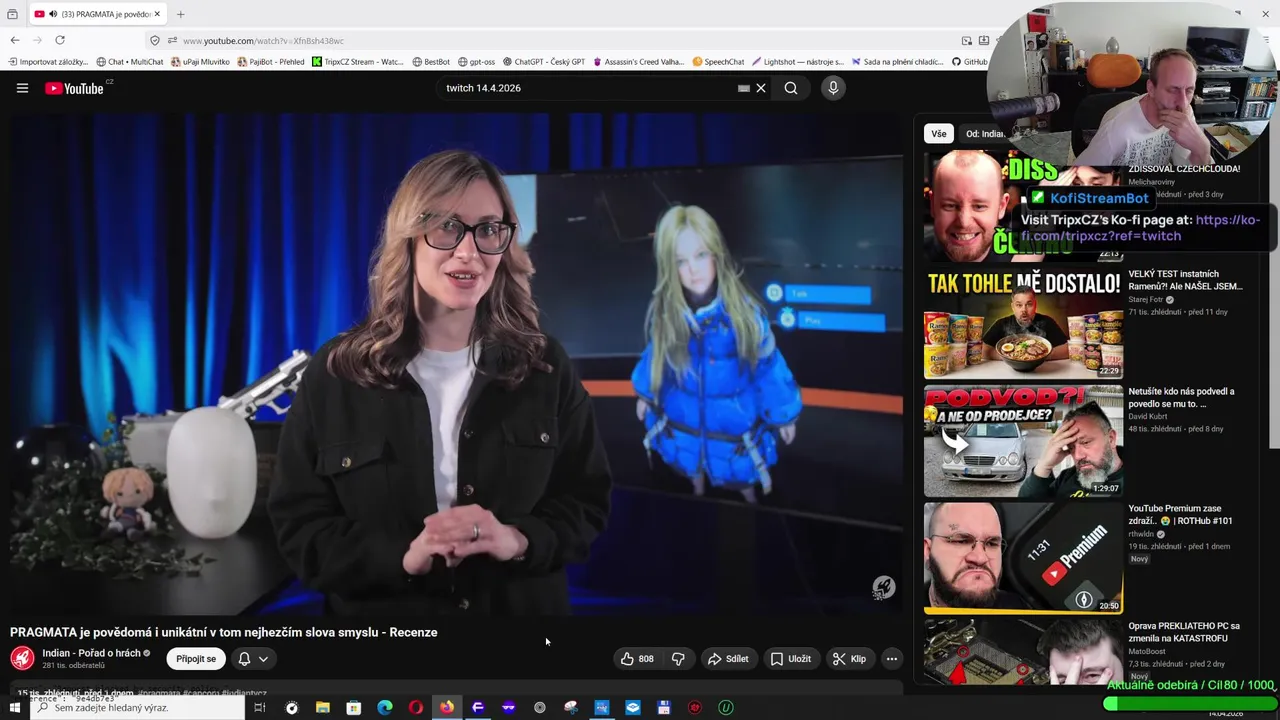Click the main video player area
Image resolution: width=1280 pixels, height=720 pixels.
456,363
